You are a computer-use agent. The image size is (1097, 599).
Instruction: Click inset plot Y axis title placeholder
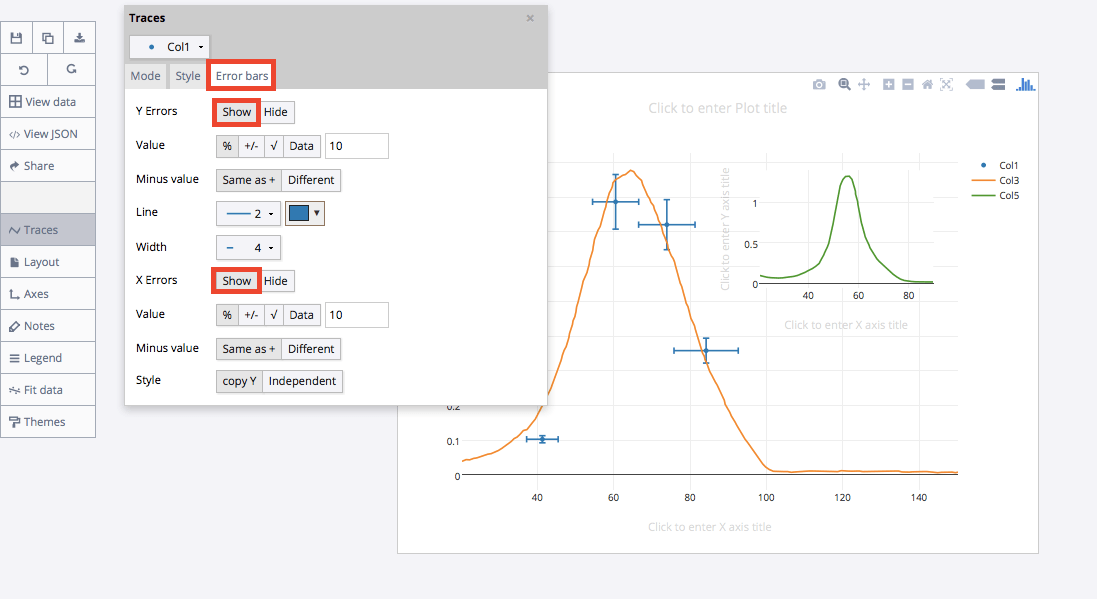(x=725, y=229)
